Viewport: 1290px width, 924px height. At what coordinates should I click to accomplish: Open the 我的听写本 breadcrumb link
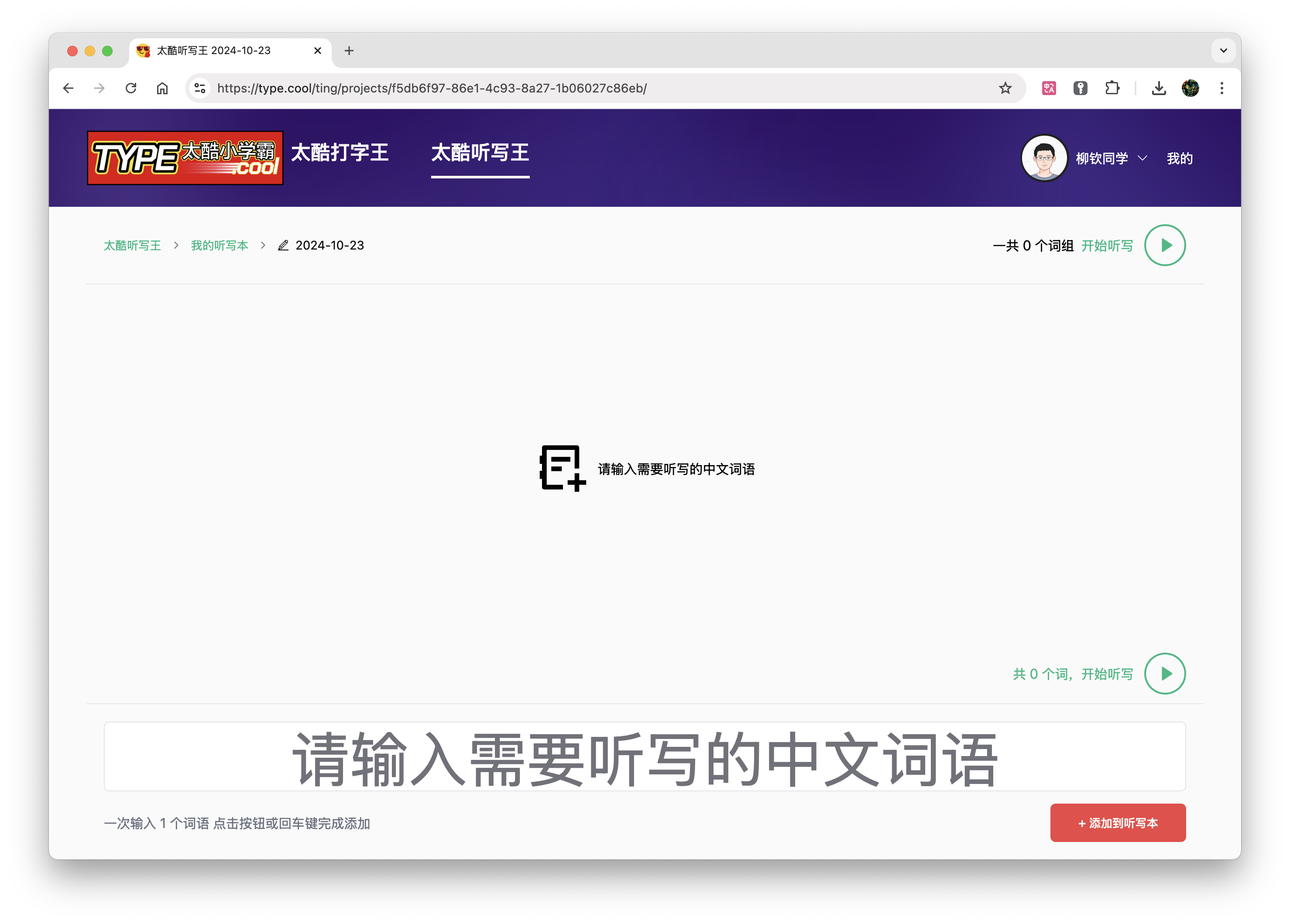pos(219,245)
